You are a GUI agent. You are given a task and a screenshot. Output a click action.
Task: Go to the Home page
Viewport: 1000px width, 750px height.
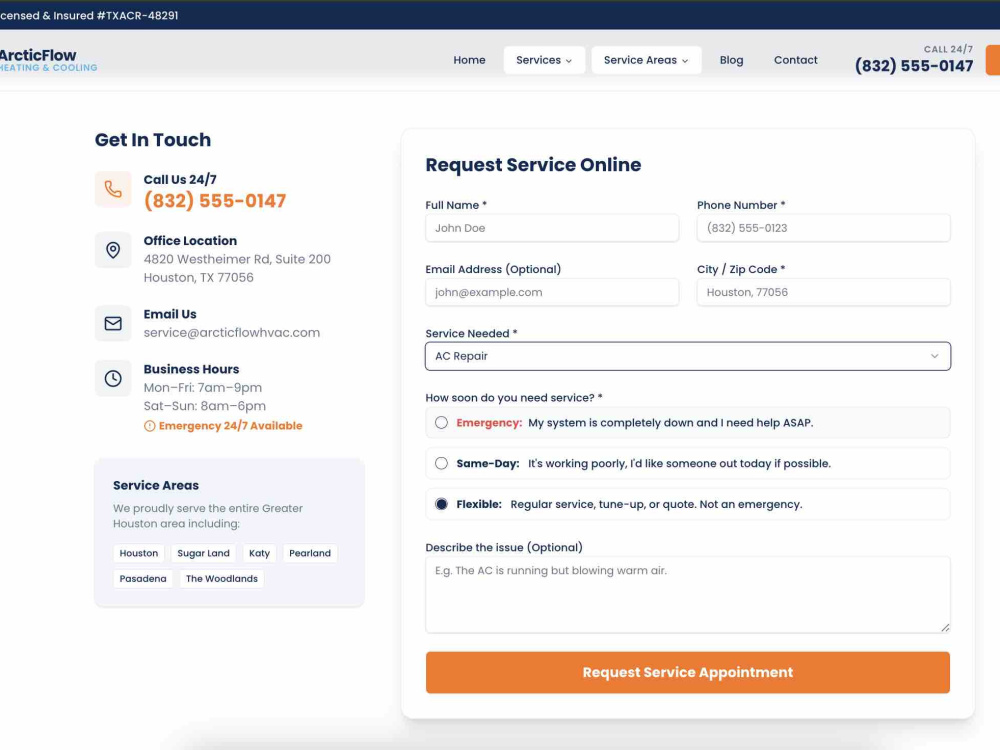pyautogui.click(x=469, y=60)
